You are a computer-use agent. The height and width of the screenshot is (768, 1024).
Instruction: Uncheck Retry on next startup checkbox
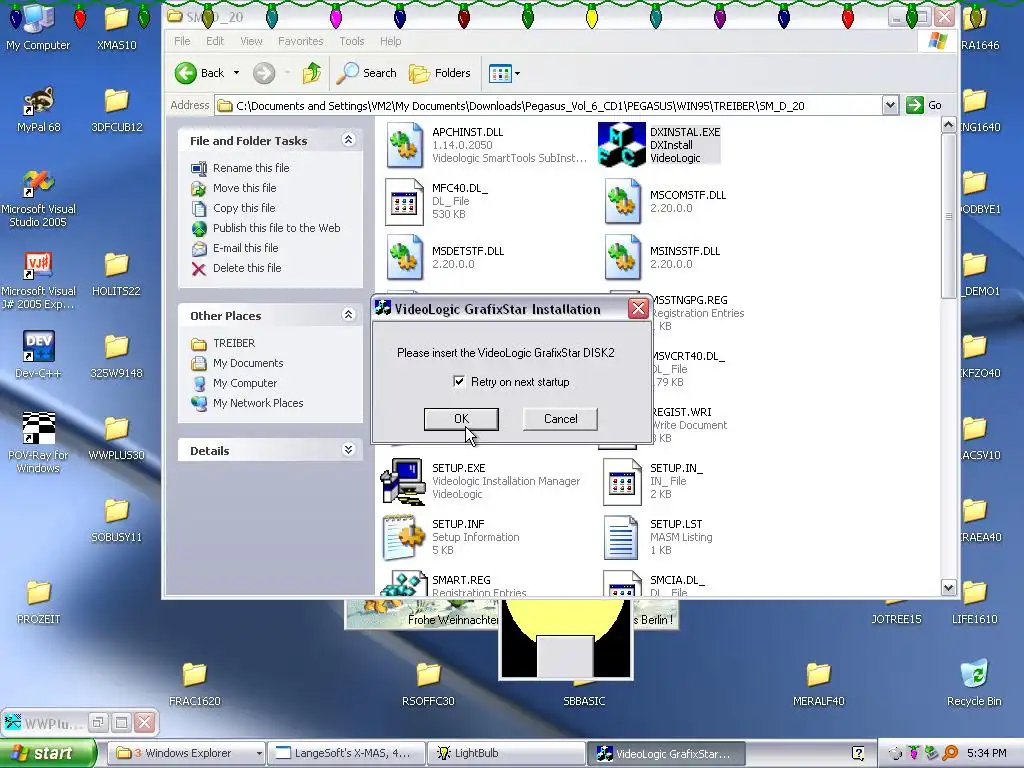pos(459,381)
